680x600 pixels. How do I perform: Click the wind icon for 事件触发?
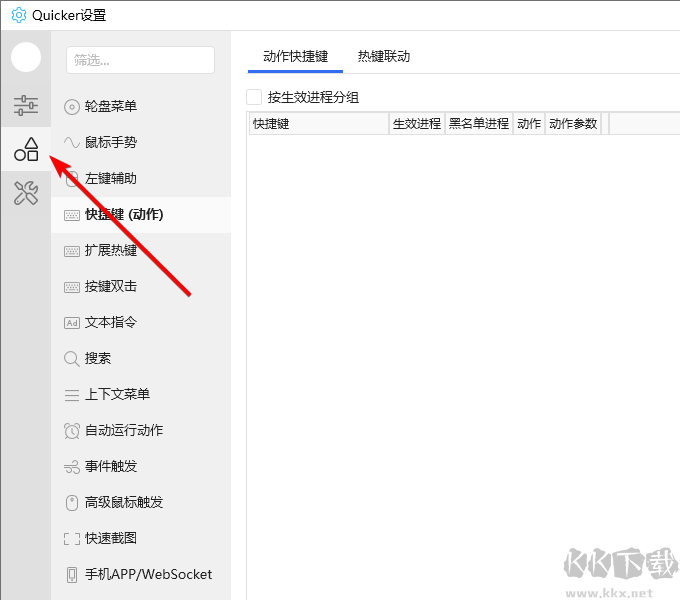pos(72,467)
